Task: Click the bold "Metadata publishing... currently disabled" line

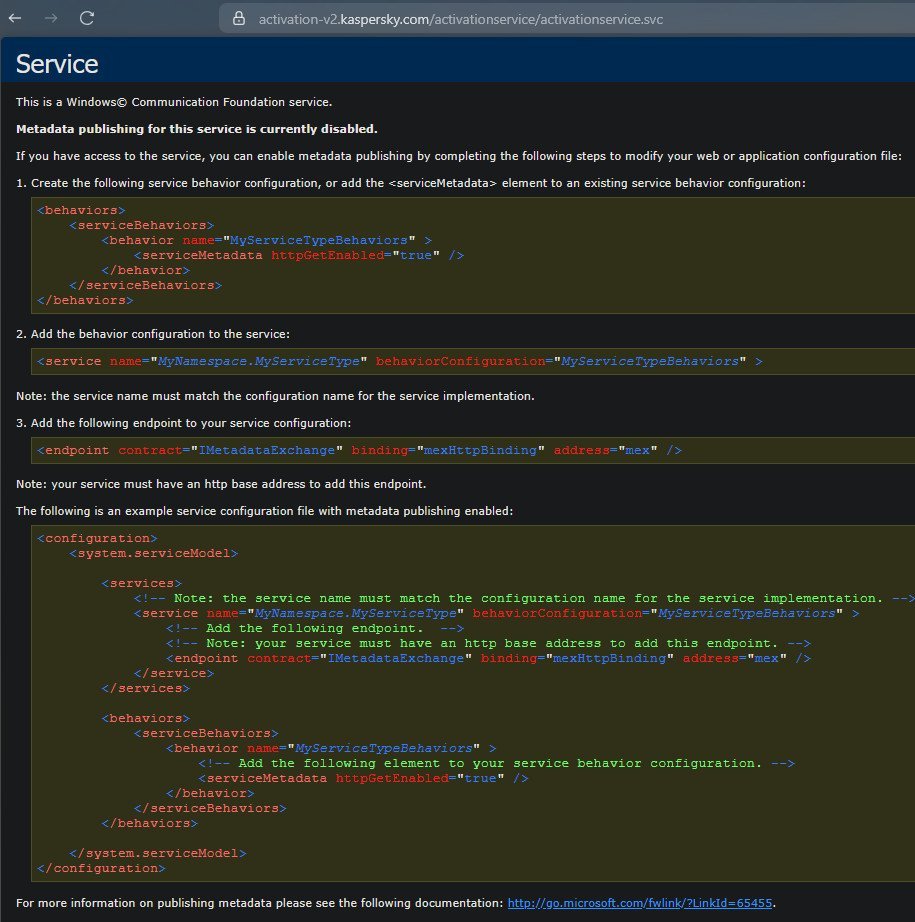Action: [x=196, y=129]
